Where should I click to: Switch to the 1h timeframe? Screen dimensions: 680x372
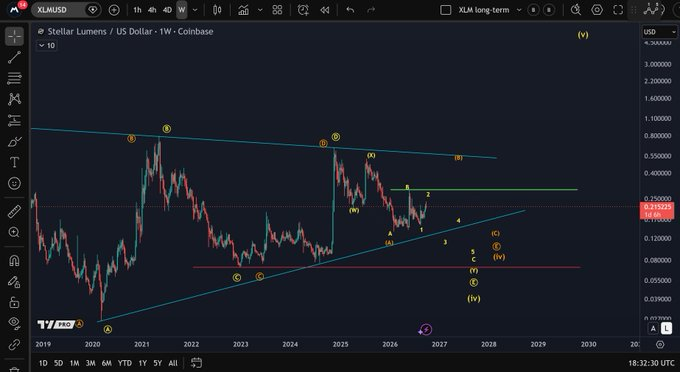click(137, 10)
